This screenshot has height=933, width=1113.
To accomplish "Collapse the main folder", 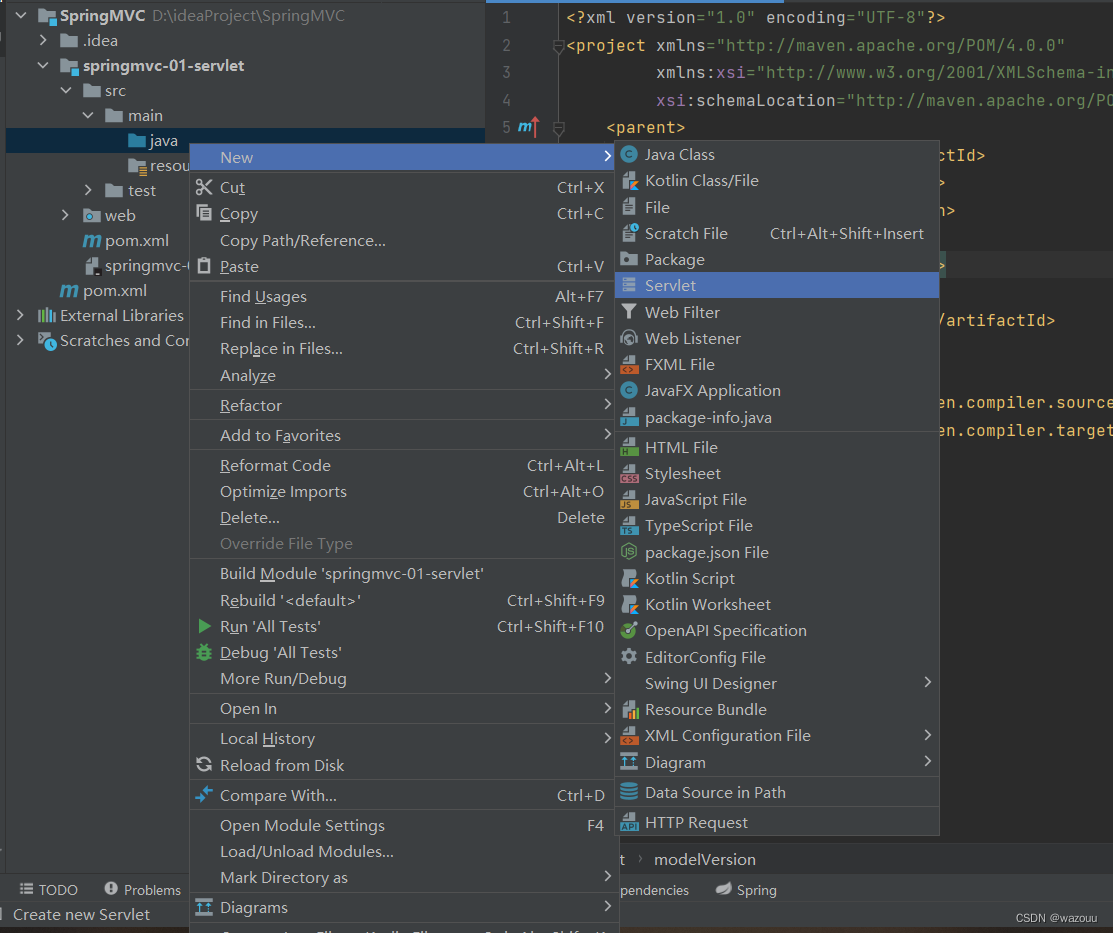I will [88, 115].
